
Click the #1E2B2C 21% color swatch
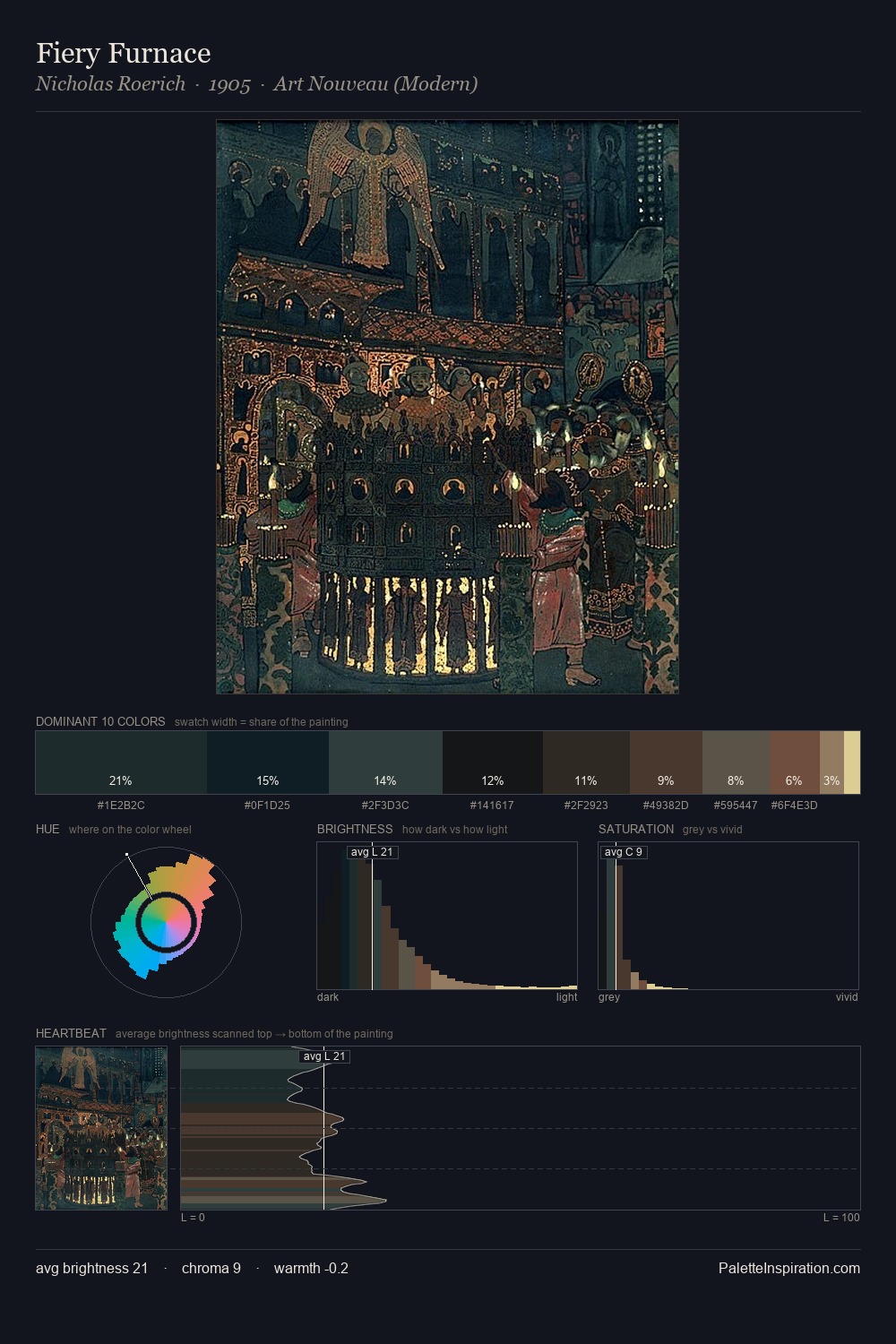[121, 762]
